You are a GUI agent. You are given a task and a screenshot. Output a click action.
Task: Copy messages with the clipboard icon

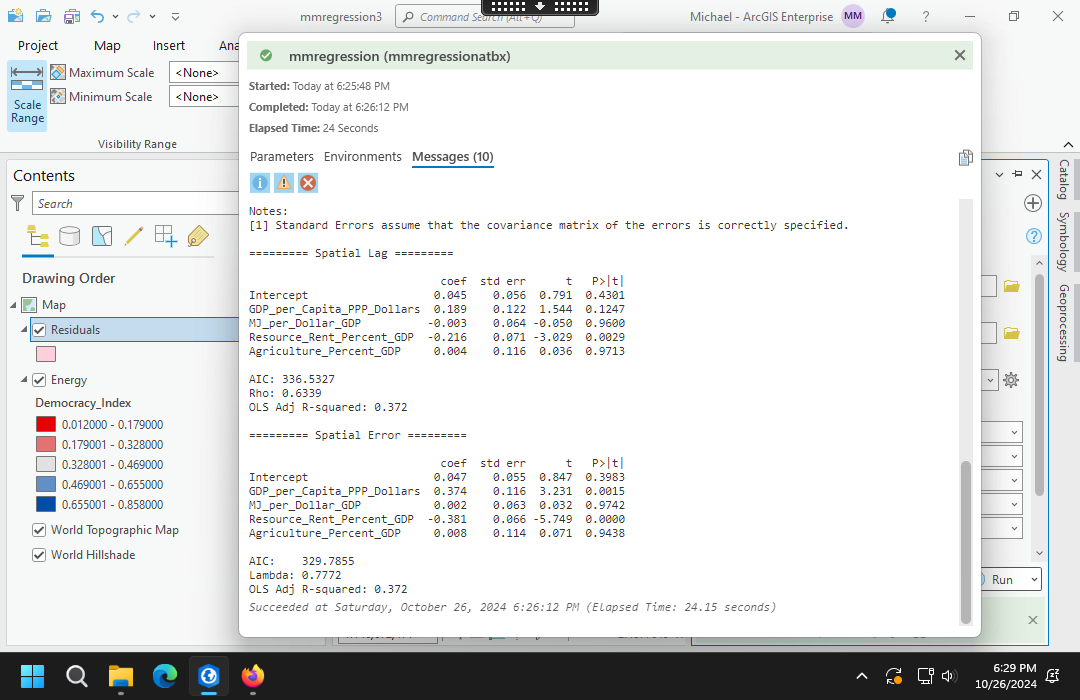click(965, 157)
